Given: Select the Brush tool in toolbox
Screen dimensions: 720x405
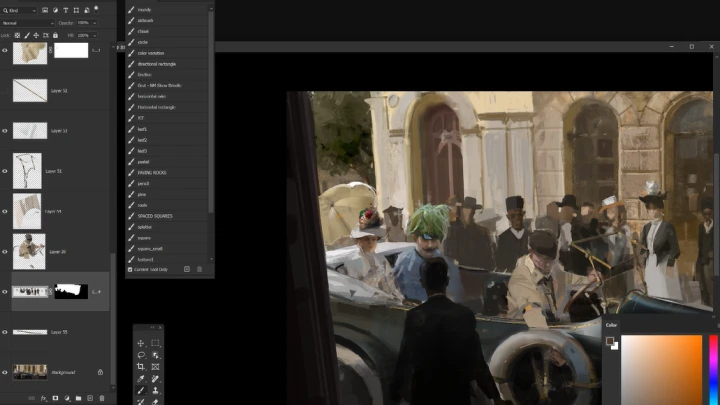Looking at the screenshot, I should [x=141, y=390].
